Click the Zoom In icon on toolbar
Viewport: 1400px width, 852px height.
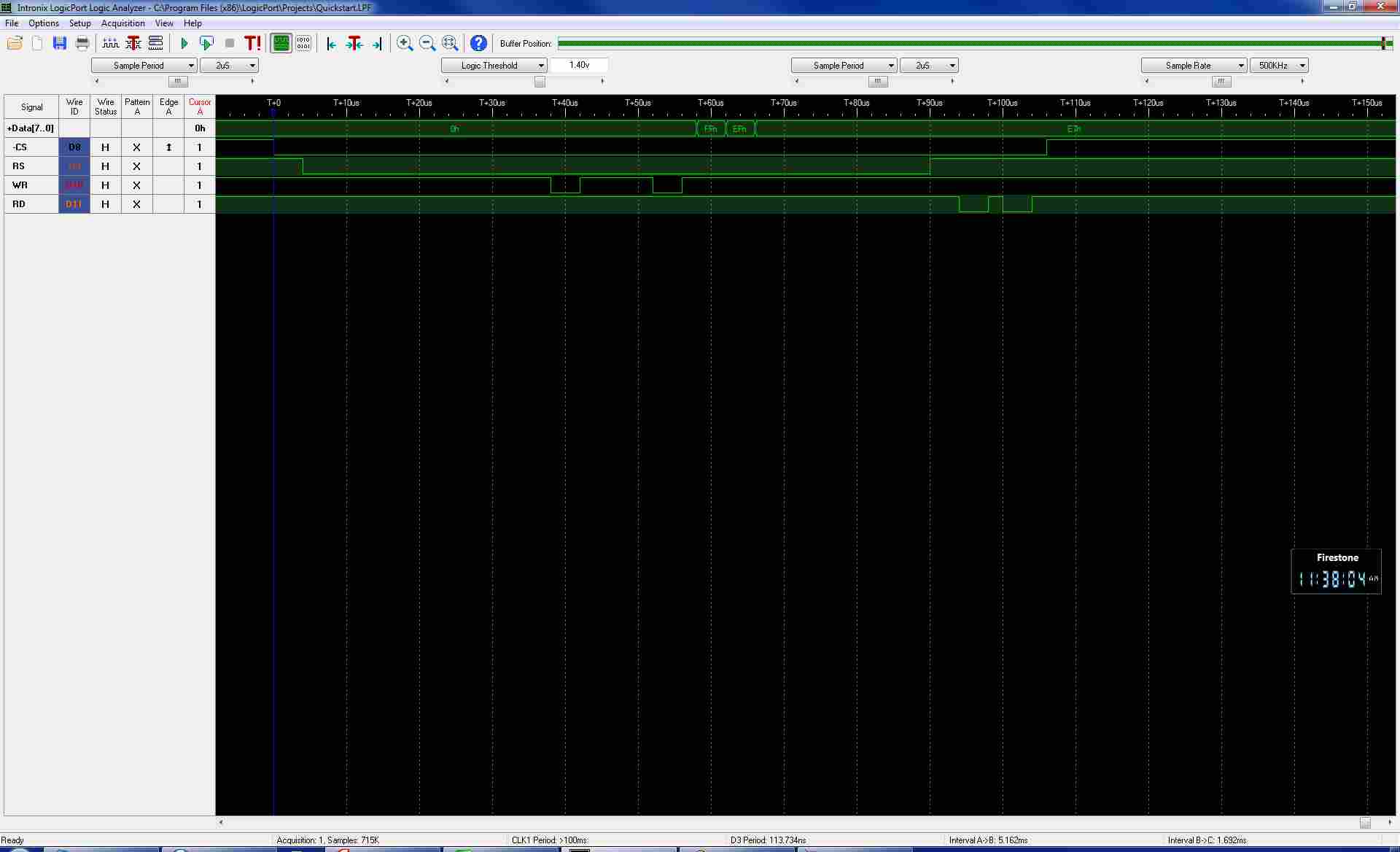tap(405, 43)
